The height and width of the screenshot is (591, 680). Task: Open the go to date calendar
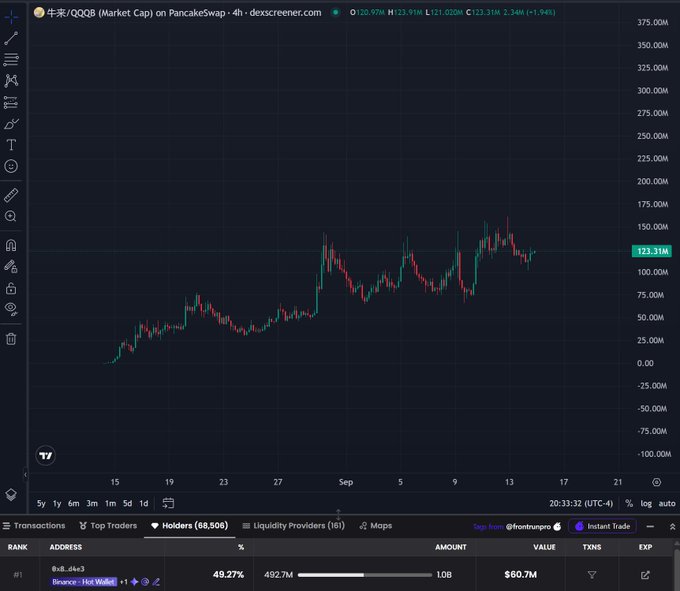click(x=168, y=503)
